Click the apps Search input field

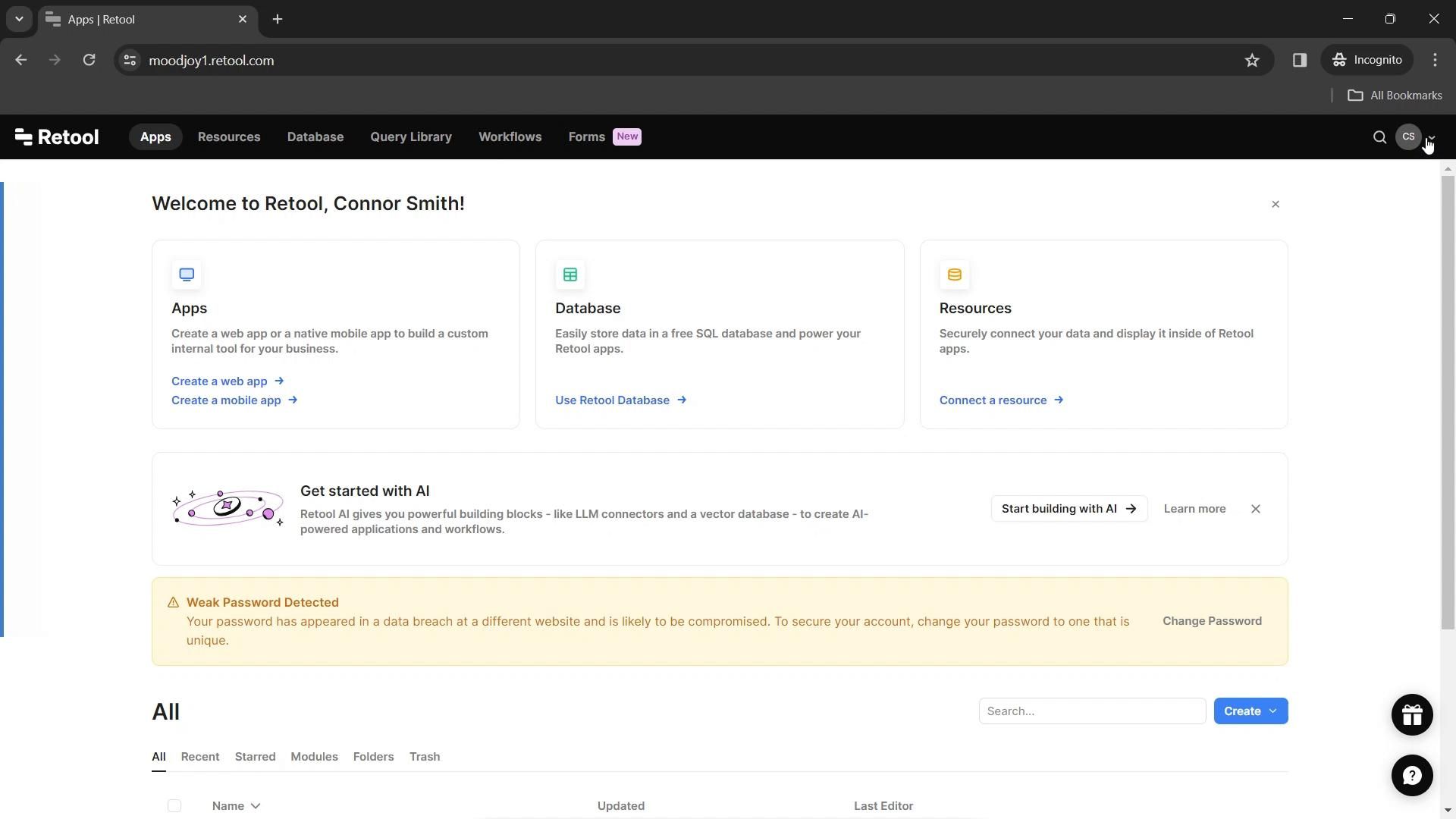click(1092, 711)
